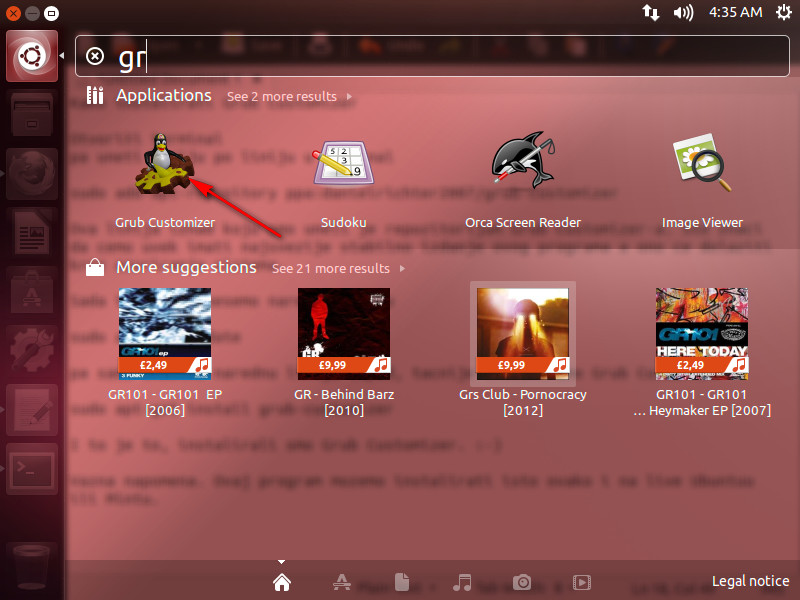Image resolution: width=800 pixels, height=600 pixels.
Task: Open network indicator menu
Action: coord(651,12)
